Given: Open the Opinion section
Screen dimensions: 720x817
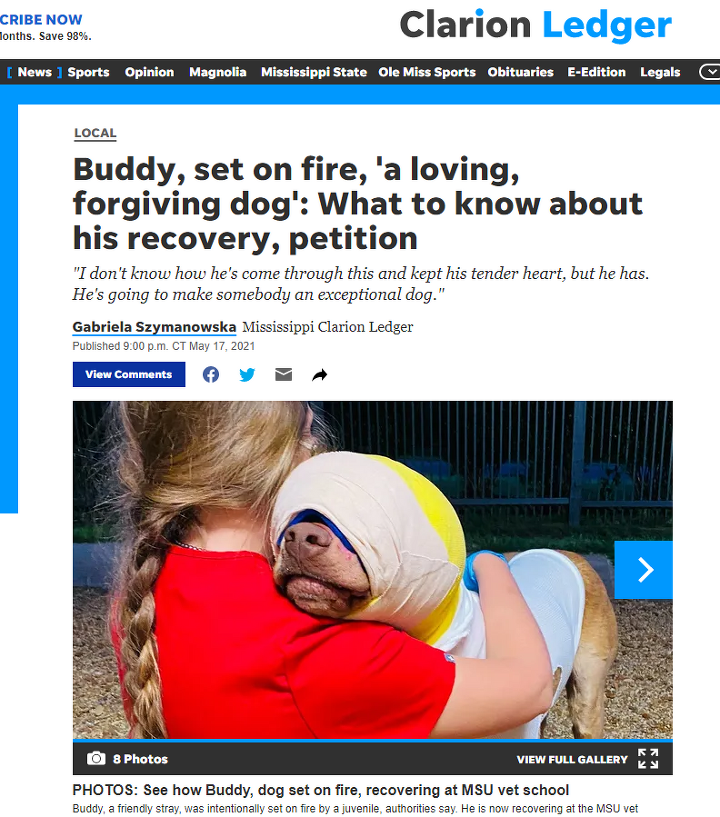Looking at the screenshot, I should point(150,72).
